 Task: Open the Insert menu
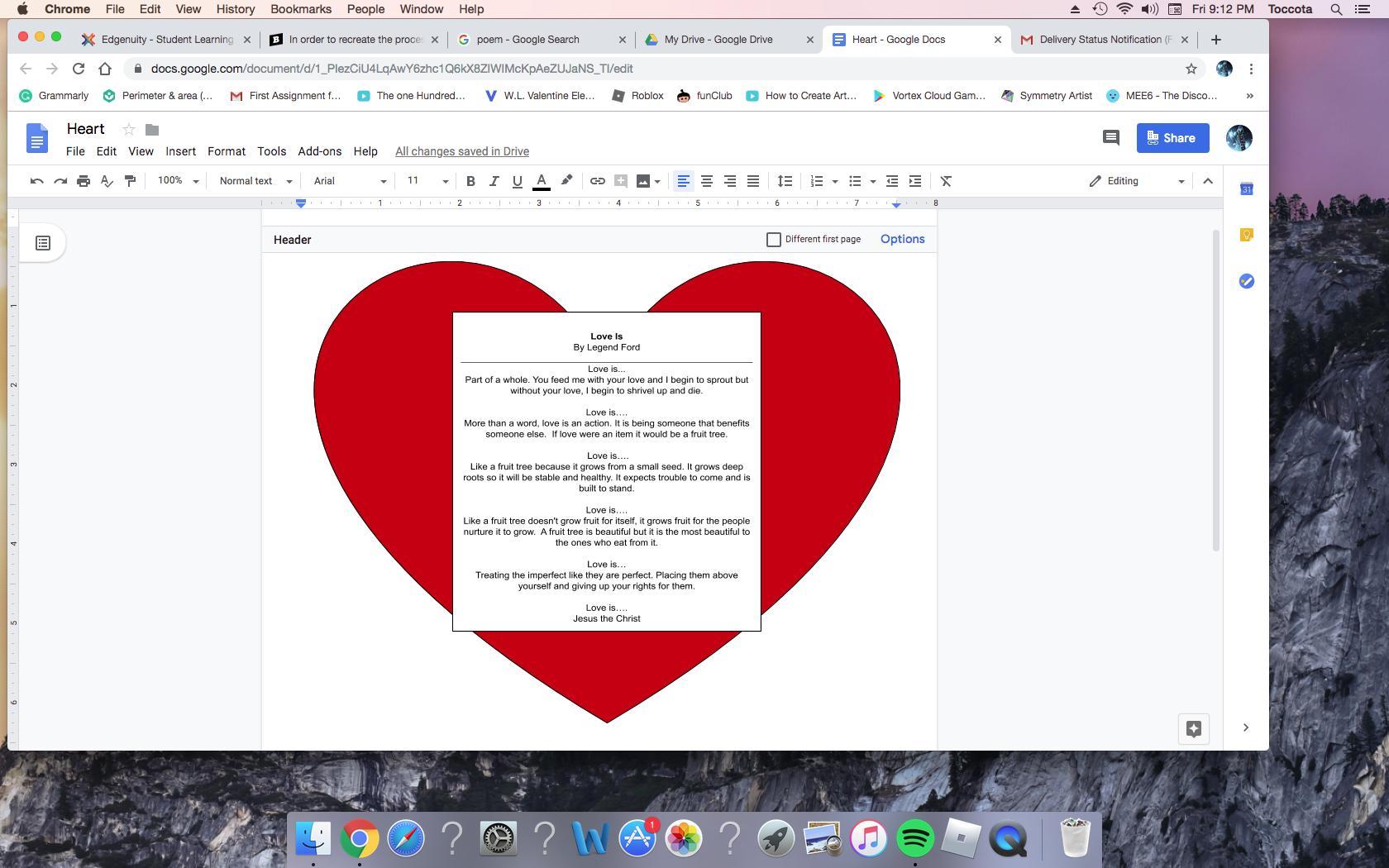pyautogui.click(x=180, y=151)
